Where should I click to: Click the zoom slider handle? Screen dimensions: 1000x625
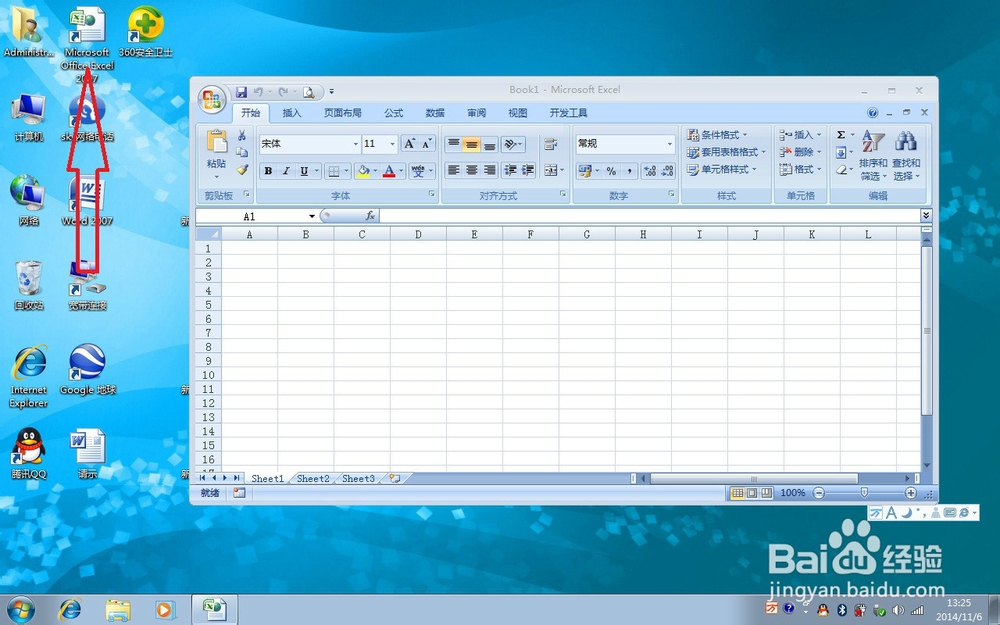pos(864,493)
